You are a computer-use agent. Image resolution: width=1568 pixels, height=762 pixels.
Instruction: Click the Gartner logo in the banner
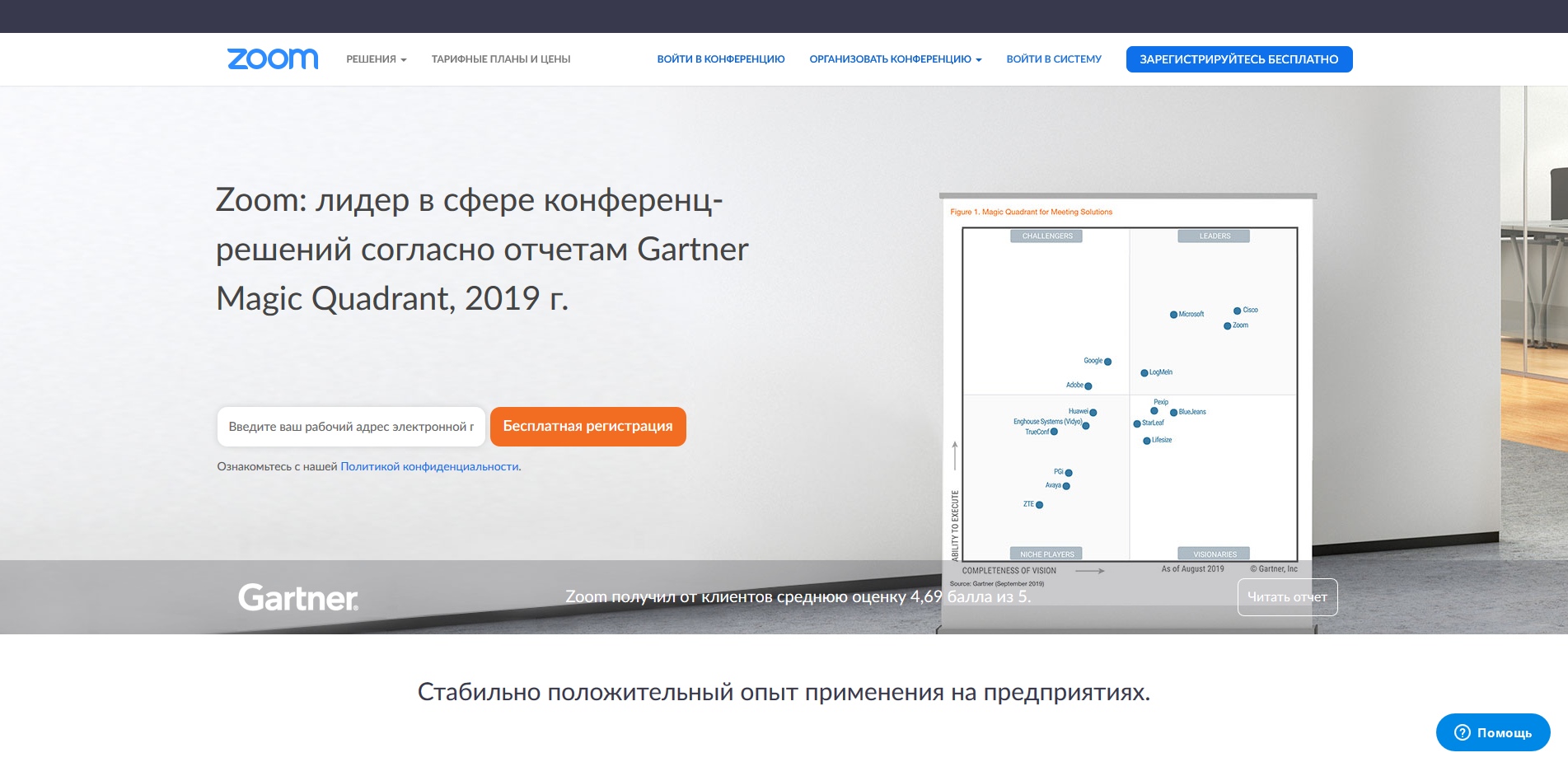[x=298, y=597]
